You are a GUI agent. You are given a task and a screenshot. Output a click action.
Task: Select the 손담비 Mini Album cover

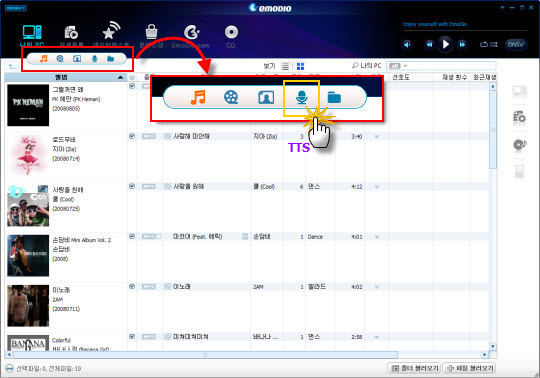point(28,255)
